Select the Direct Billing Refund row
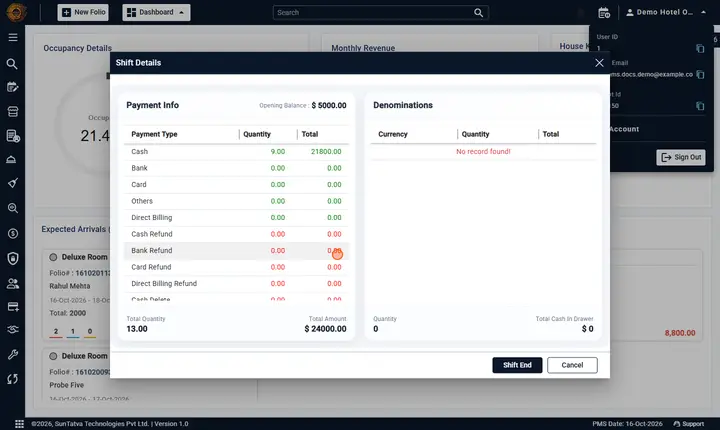 click(236, 284)
